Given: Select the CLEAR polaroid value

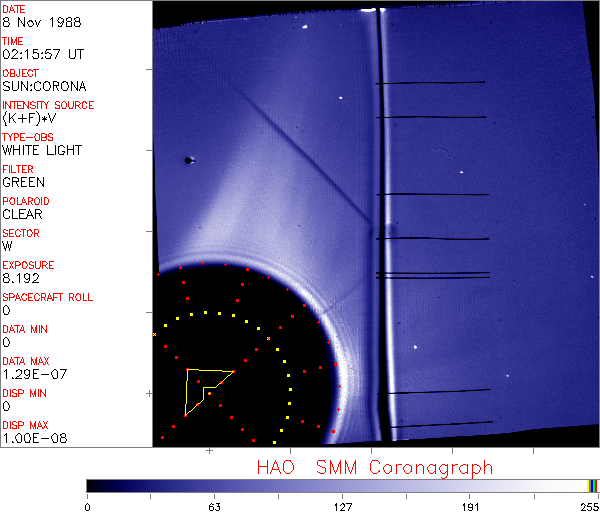Looking at the screenshot, I should coord(22,214).
